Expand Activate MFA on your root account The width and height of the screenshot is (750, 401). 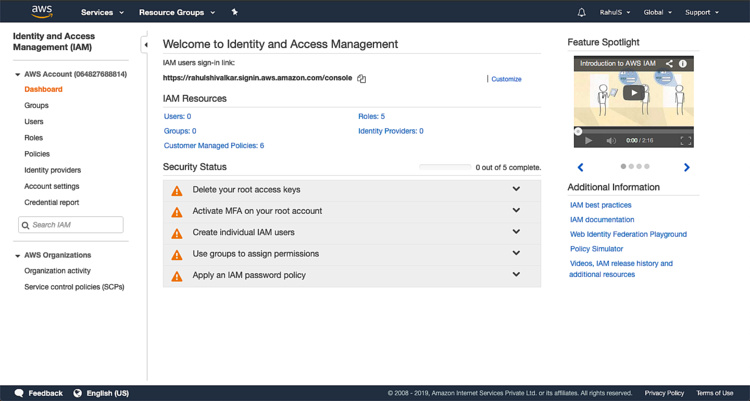coord(516,211)
